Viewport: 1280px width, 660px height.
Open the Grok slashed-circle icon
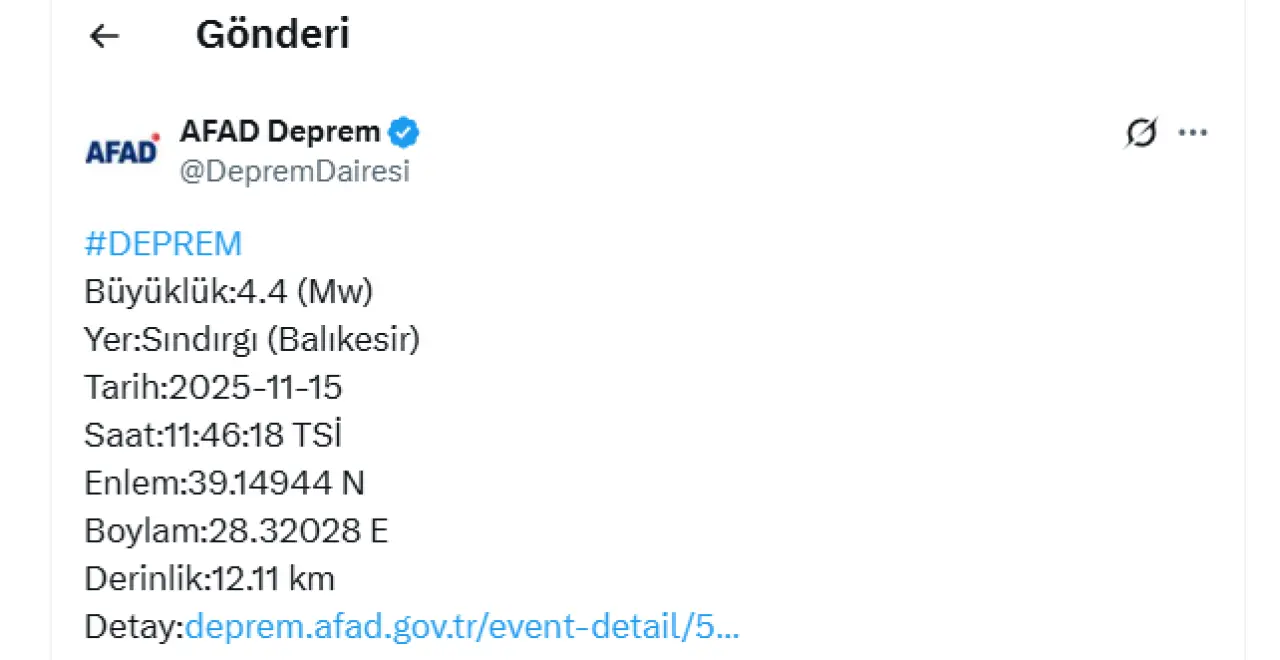point(1141,133)
